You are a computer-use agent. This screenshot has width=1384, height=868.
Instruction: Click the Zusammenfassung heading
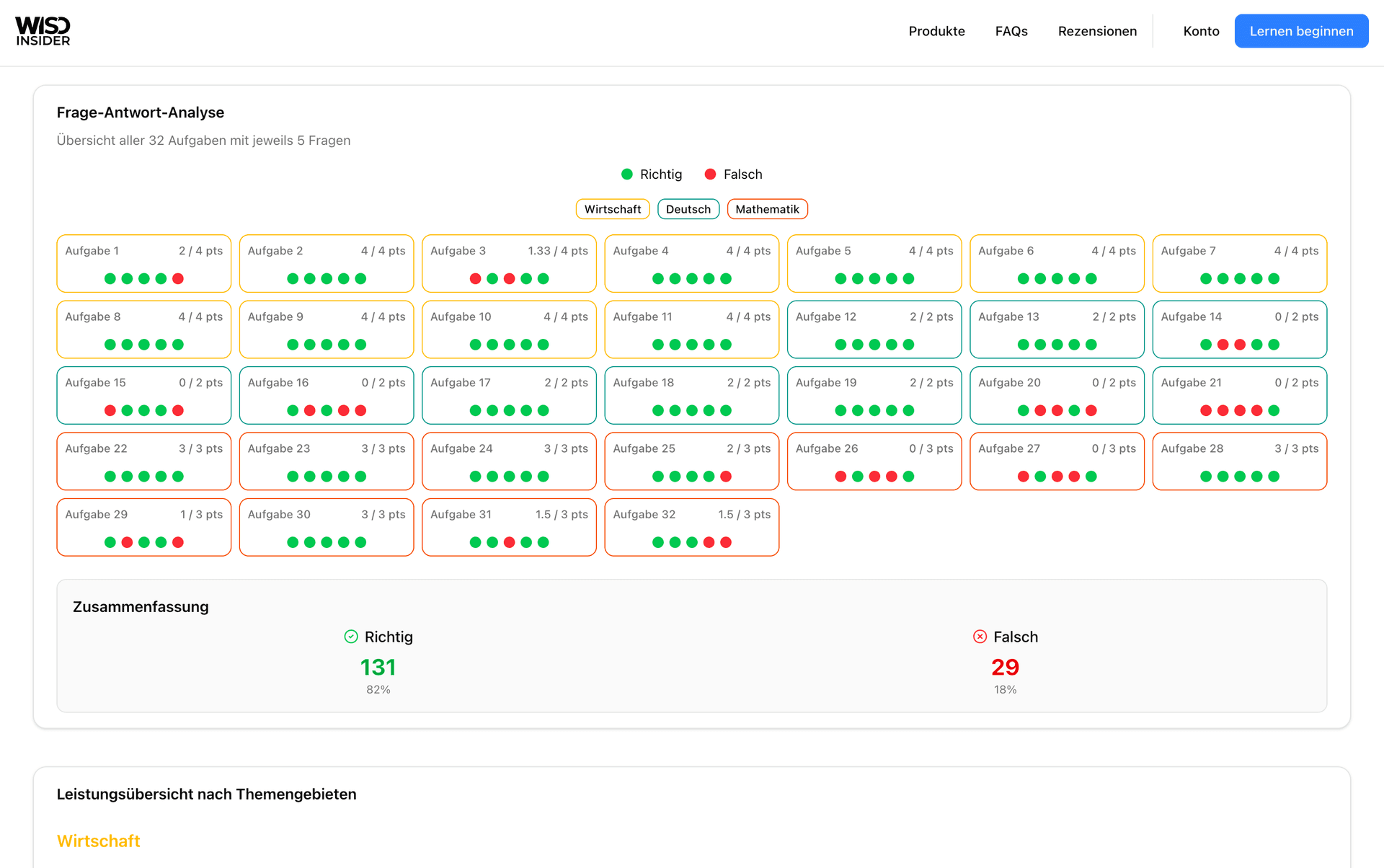pos(141,607)
